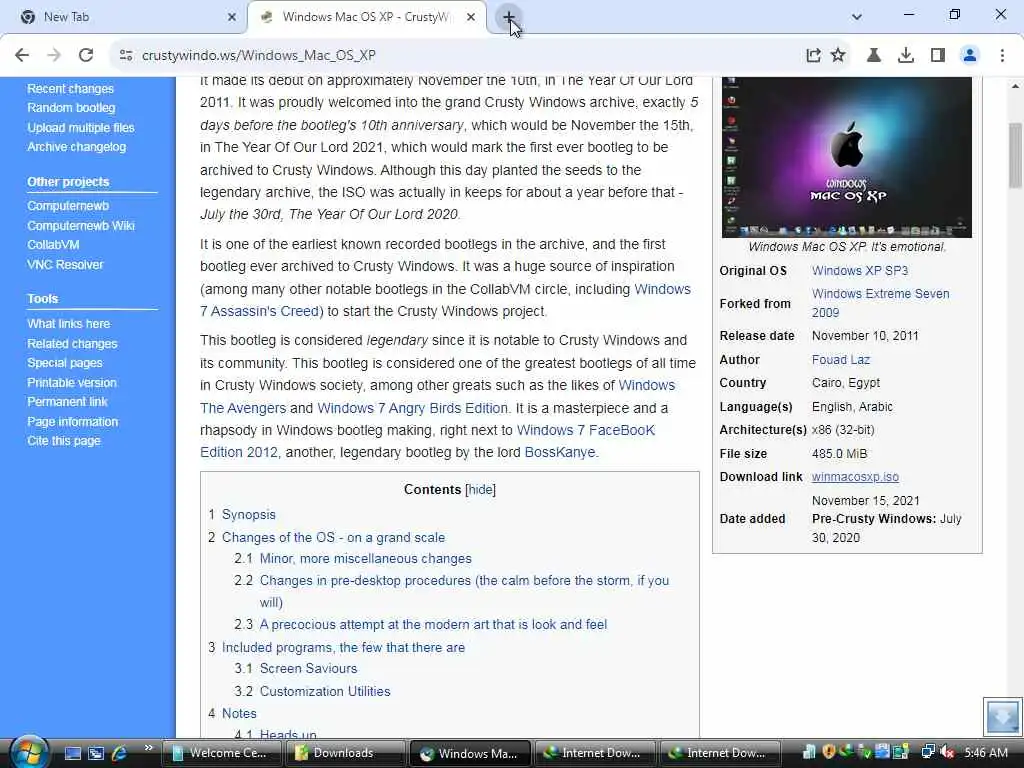The width and height of the screenshot is (1024, 768).
Task: Open author Fouad Laz link
Action: pos(840,360)
